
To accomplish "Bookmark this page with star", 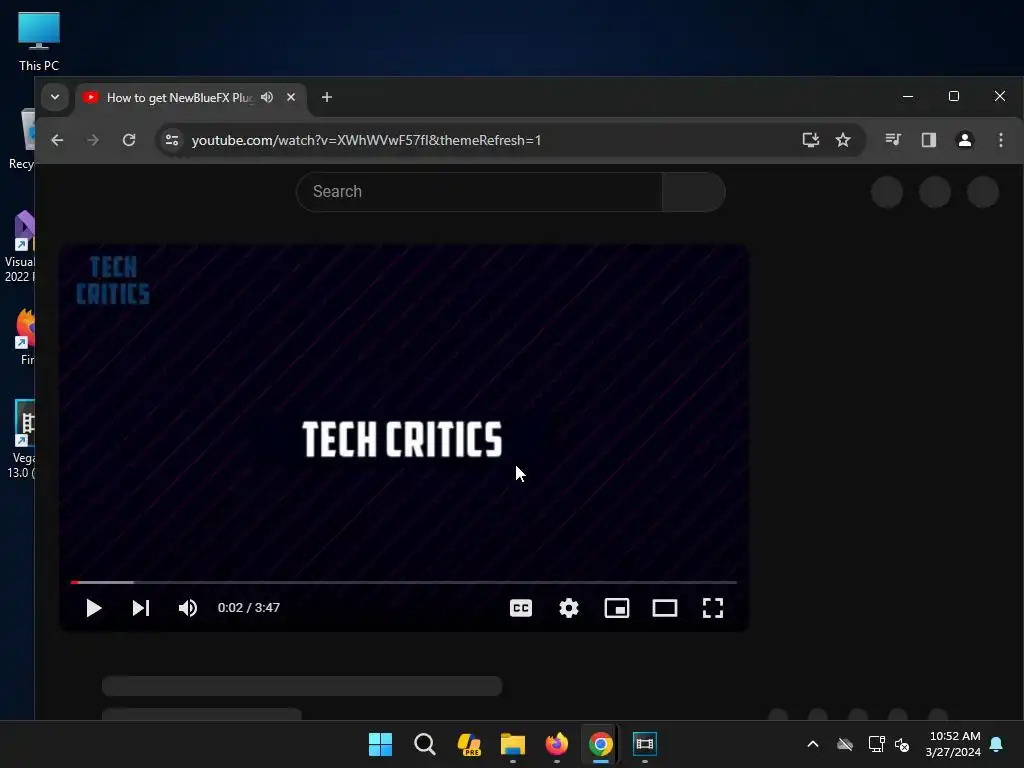I will (x=843, y=140).
